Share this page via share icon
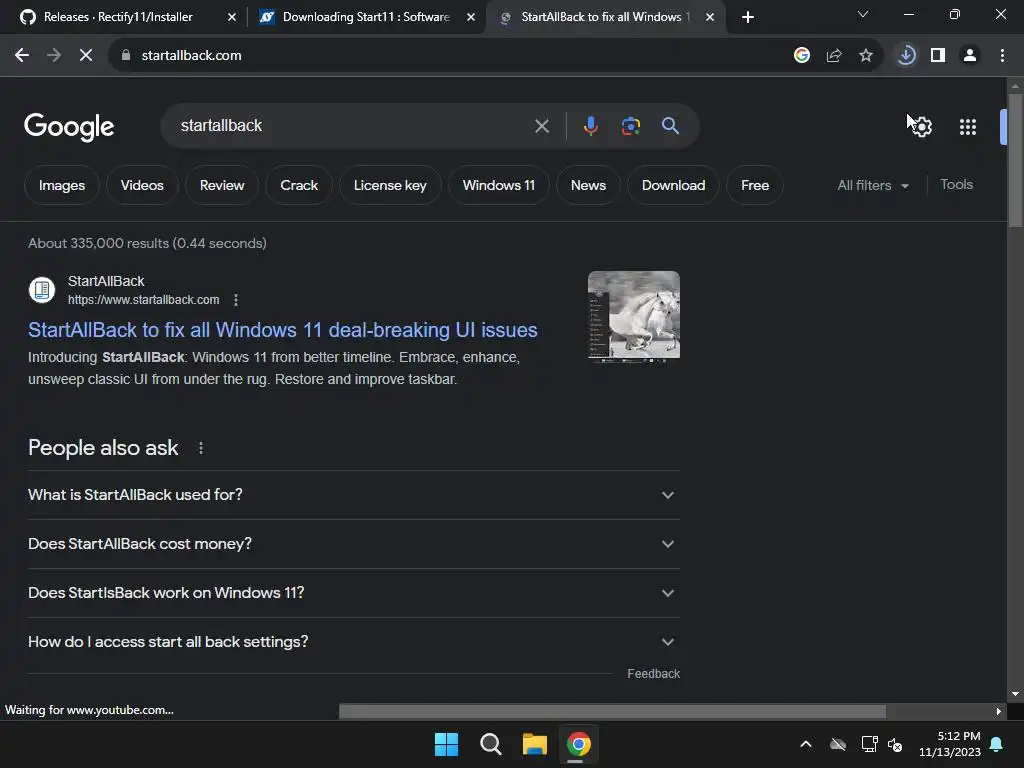Image resolution: width=1024 pixels, height=768 pixels. point(834,56)
